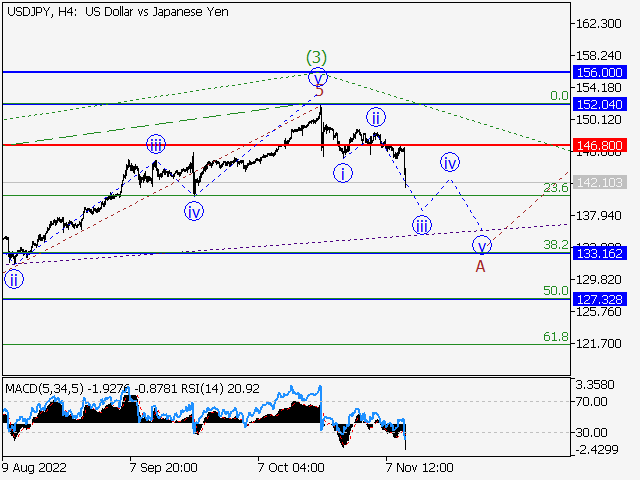Image resolution: width=640 pixels, height=480 pixels.
Task: Click the 150.120 price axis value
Action: pyautogui.click(x=598, y=120)
